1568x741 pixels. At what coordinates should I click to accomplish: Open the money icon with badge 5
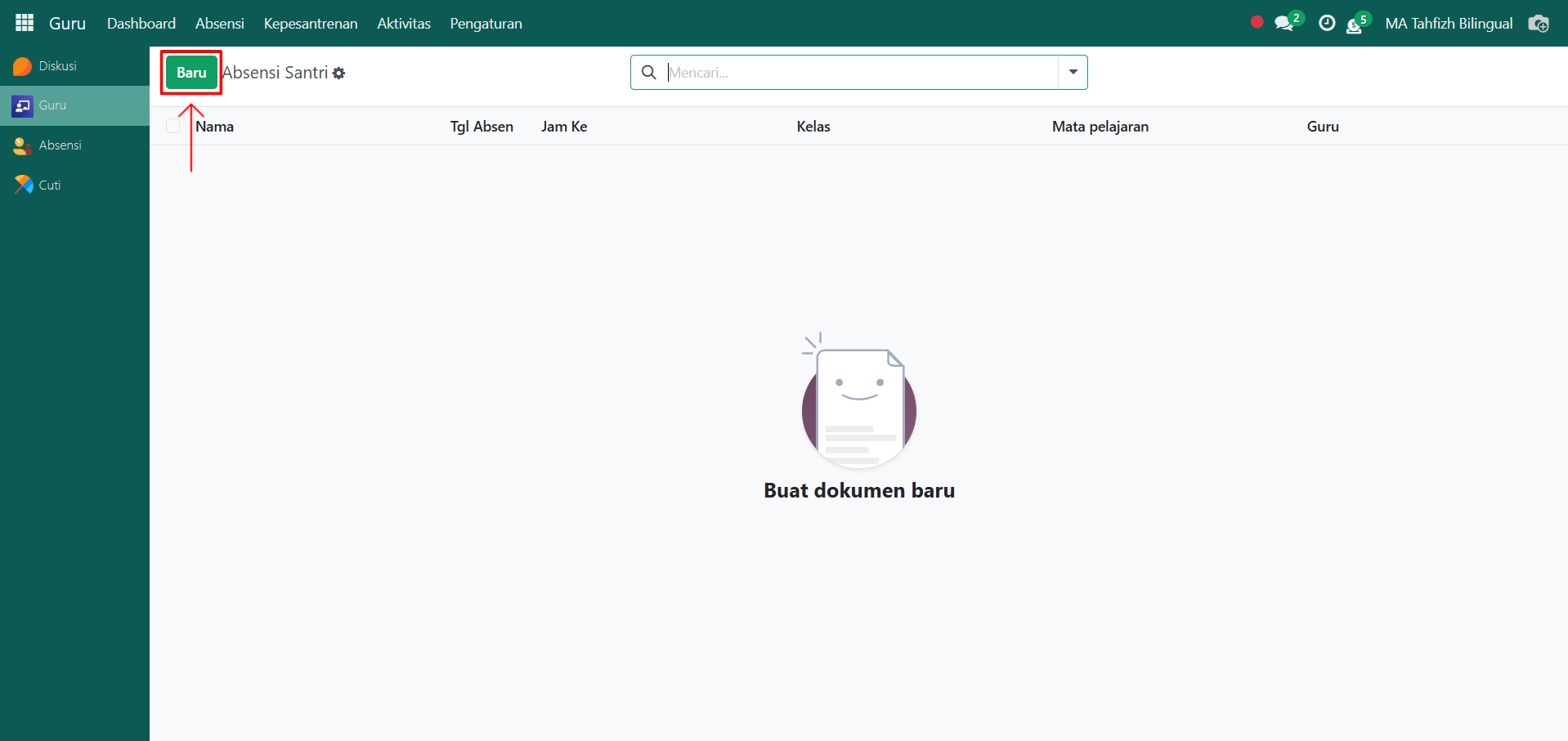[x=1355, y=25]
